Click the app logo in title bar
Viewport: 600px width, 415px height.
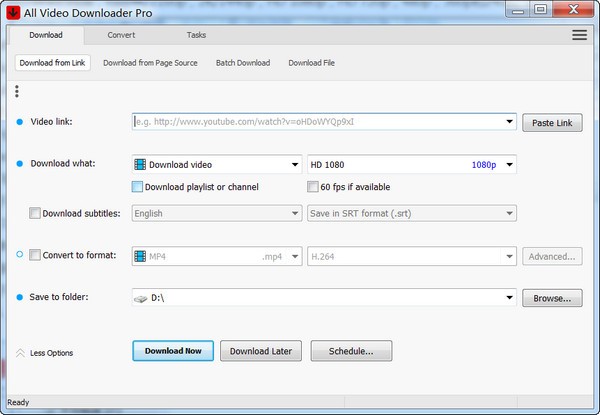tap(13, 10)
